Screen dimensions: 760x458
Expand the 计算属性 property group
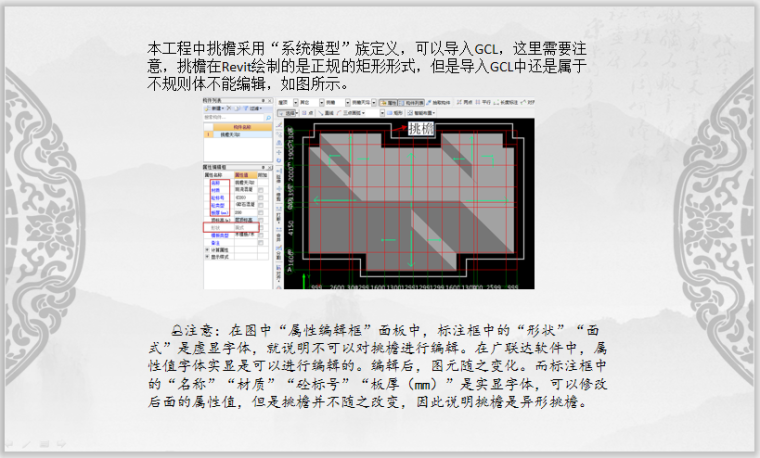pos(207,250)
